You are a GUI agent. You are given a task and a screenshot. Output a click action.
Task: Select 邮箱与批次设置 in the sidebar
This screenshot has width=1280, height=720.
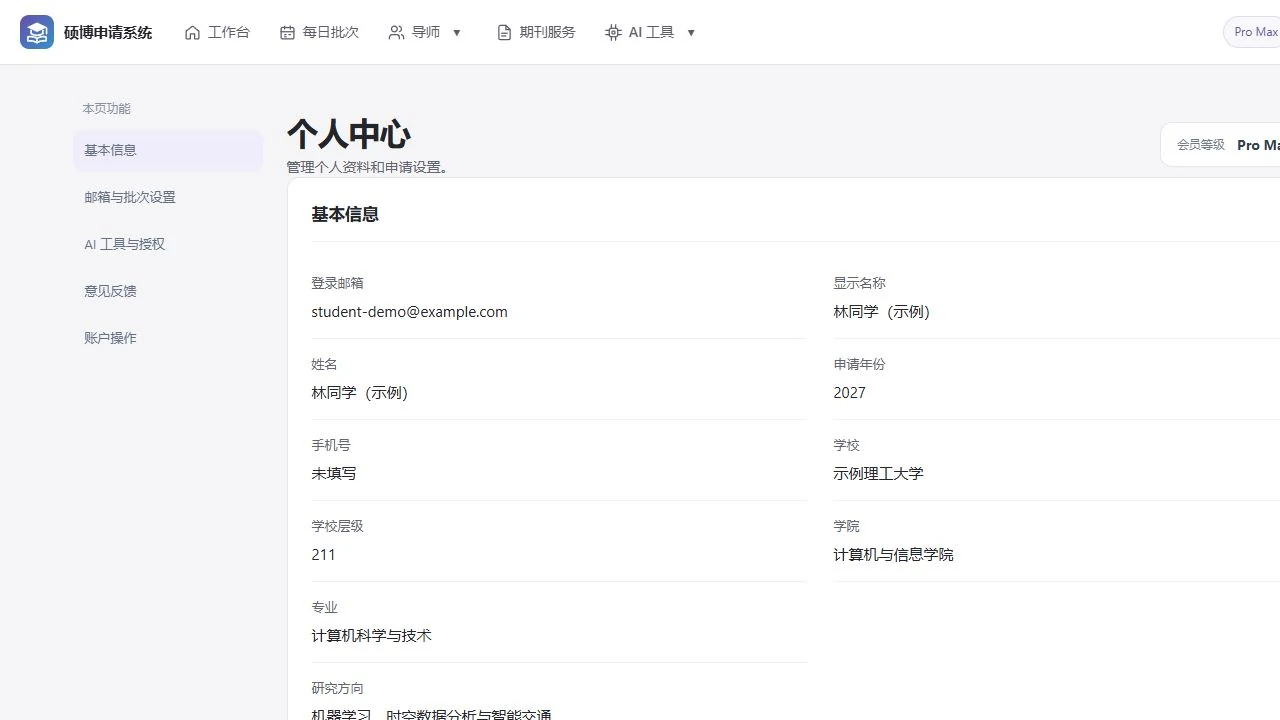click(x=168, y=197)
